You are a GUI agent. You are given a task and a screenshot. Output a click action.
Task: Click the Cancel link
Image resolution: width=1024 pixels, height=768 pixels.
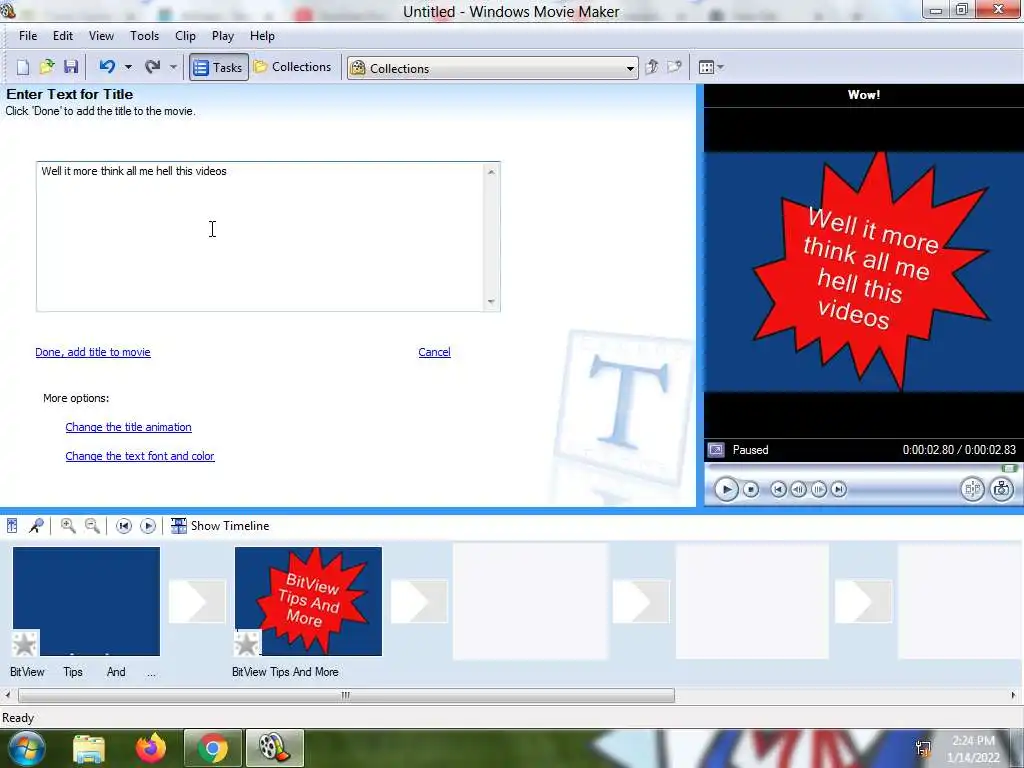coord(434,352)
